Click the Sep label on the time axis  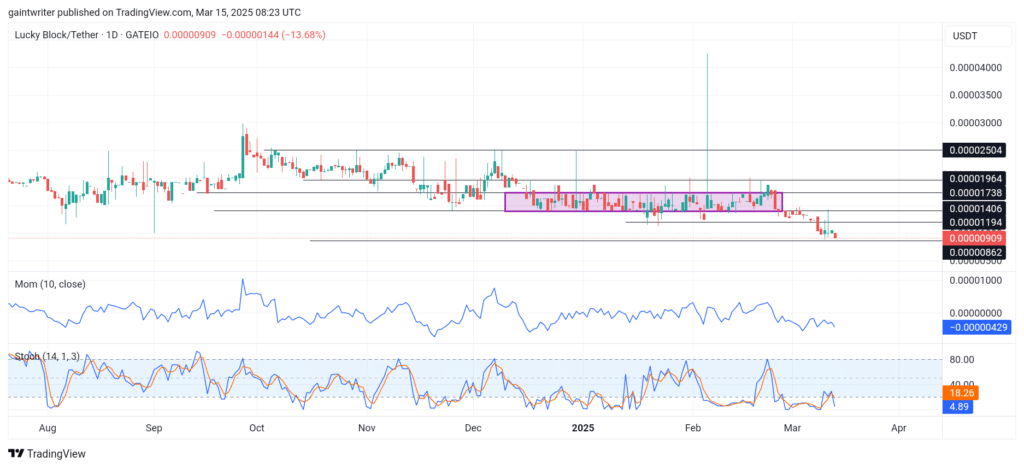(153, 428)
